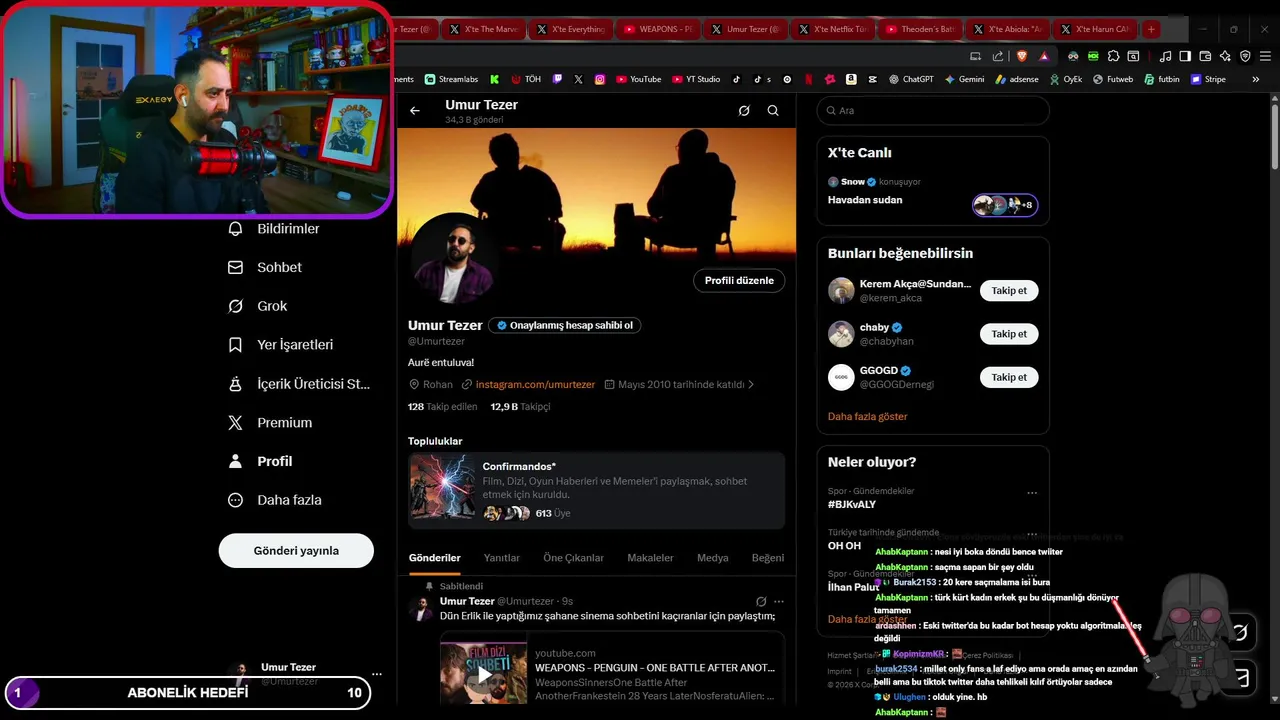Screen dimensions: 1280x720
Task: Show hidden bookmarks with the overflow chevron
Action: pos(1256,79)
